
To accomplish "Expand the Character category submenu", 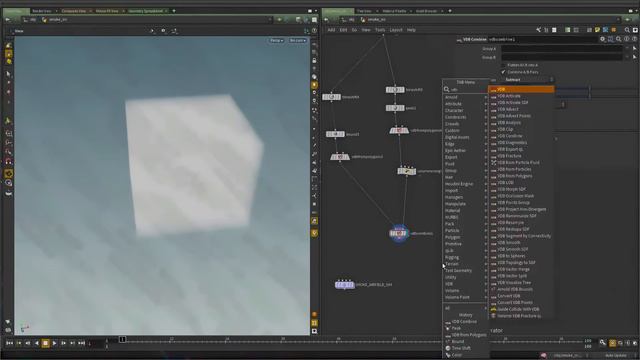I will pyautogui.click(x=454, y=110).
